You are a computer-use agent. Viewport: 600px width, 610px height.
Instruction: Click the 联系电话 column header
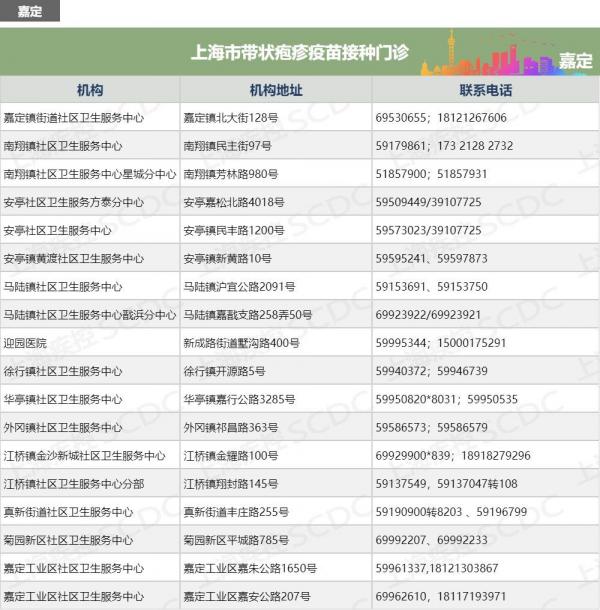click(x=485, y=90)
